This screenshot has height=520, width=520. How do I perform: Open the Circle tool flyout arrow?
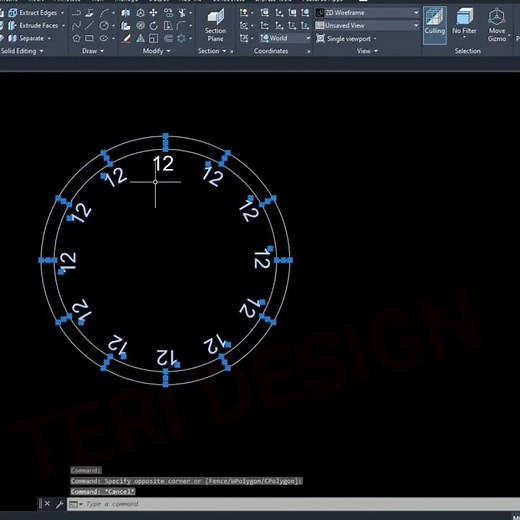pos(113,25)
